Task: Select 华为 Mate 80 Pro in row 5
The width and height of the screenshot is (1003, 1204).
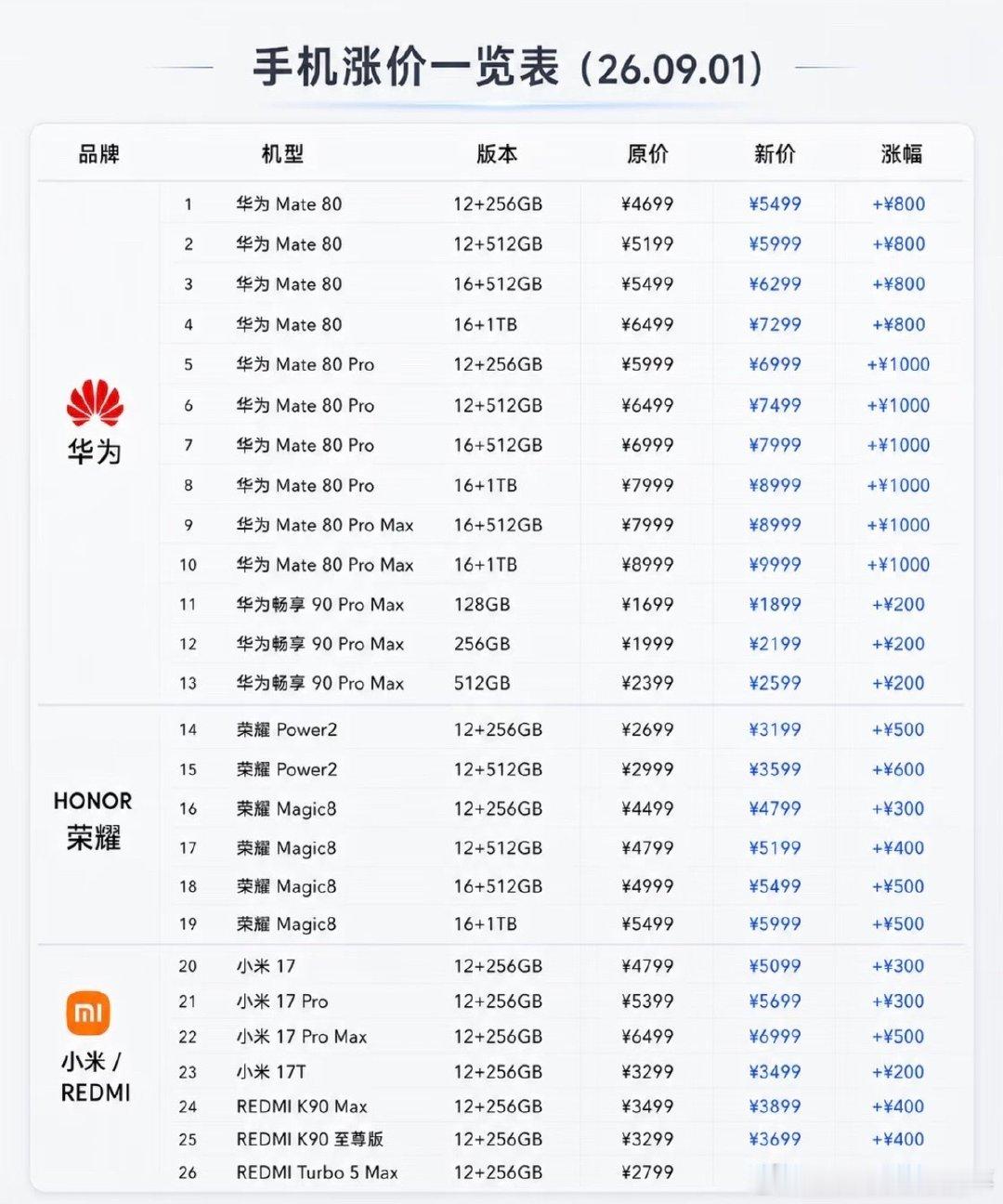Action: tap(306, 365)
